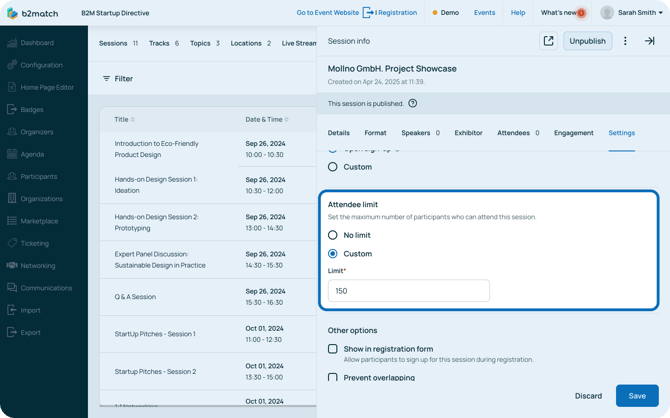Screen dimensions: 670x418
Task: Open the Exhibitor tab
Action: click(468, 133)
